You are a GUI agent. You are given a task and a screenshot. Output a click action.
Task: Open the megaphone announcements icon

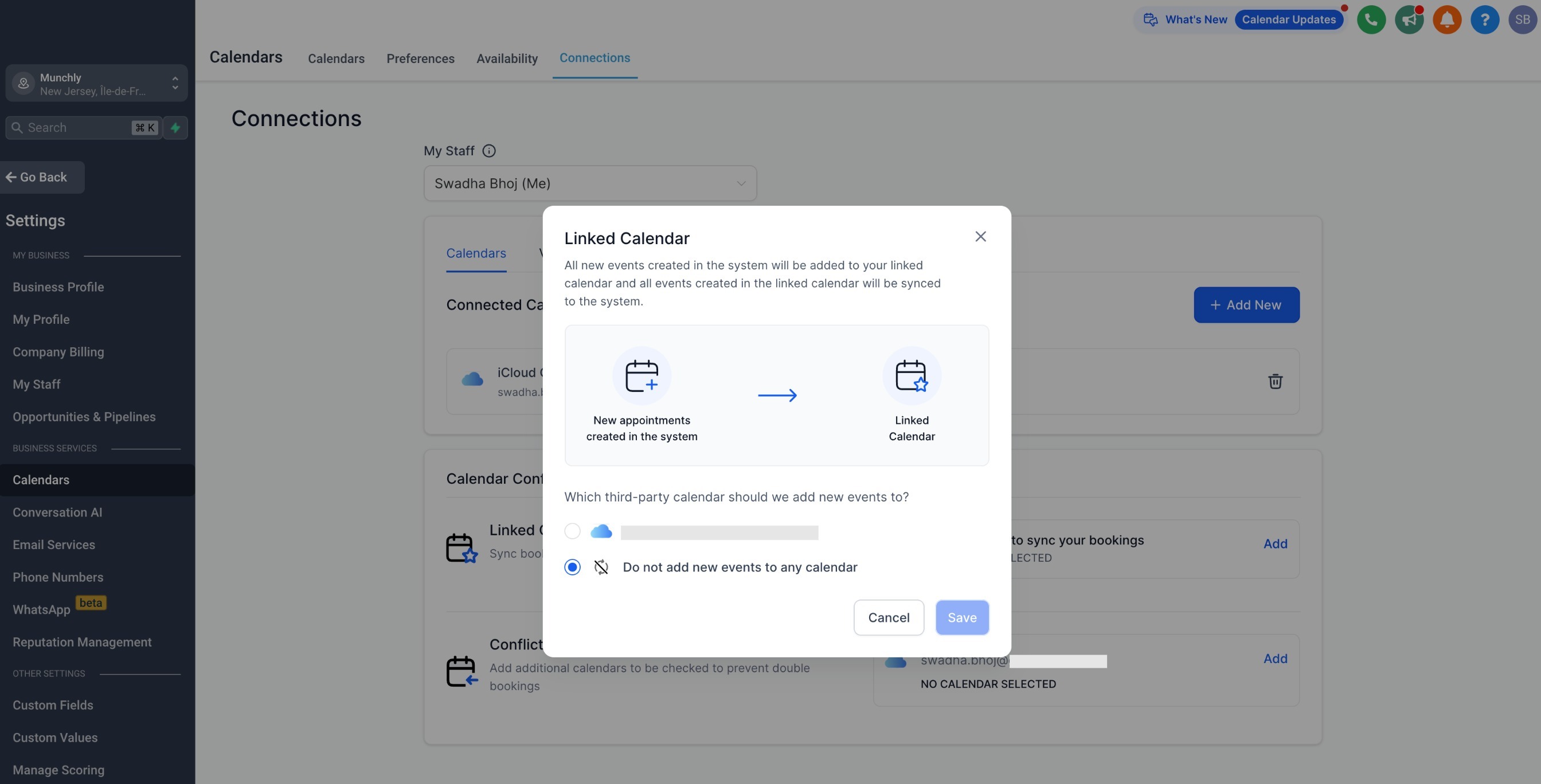1409,19
